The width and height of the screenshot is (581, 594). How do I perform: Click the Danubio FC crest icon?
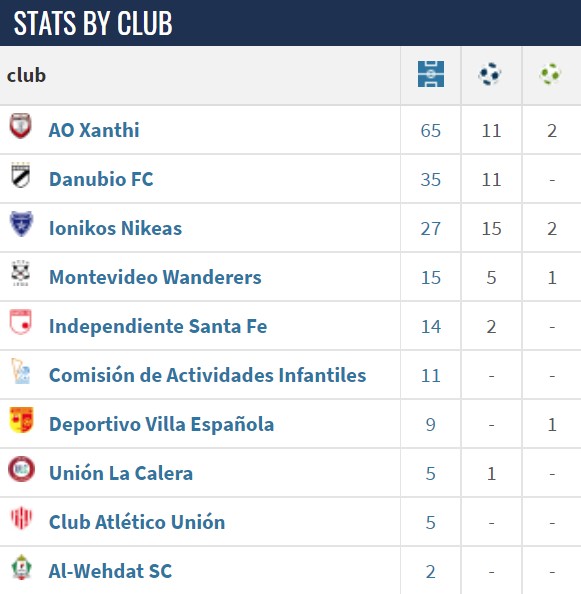pos(21,175)
